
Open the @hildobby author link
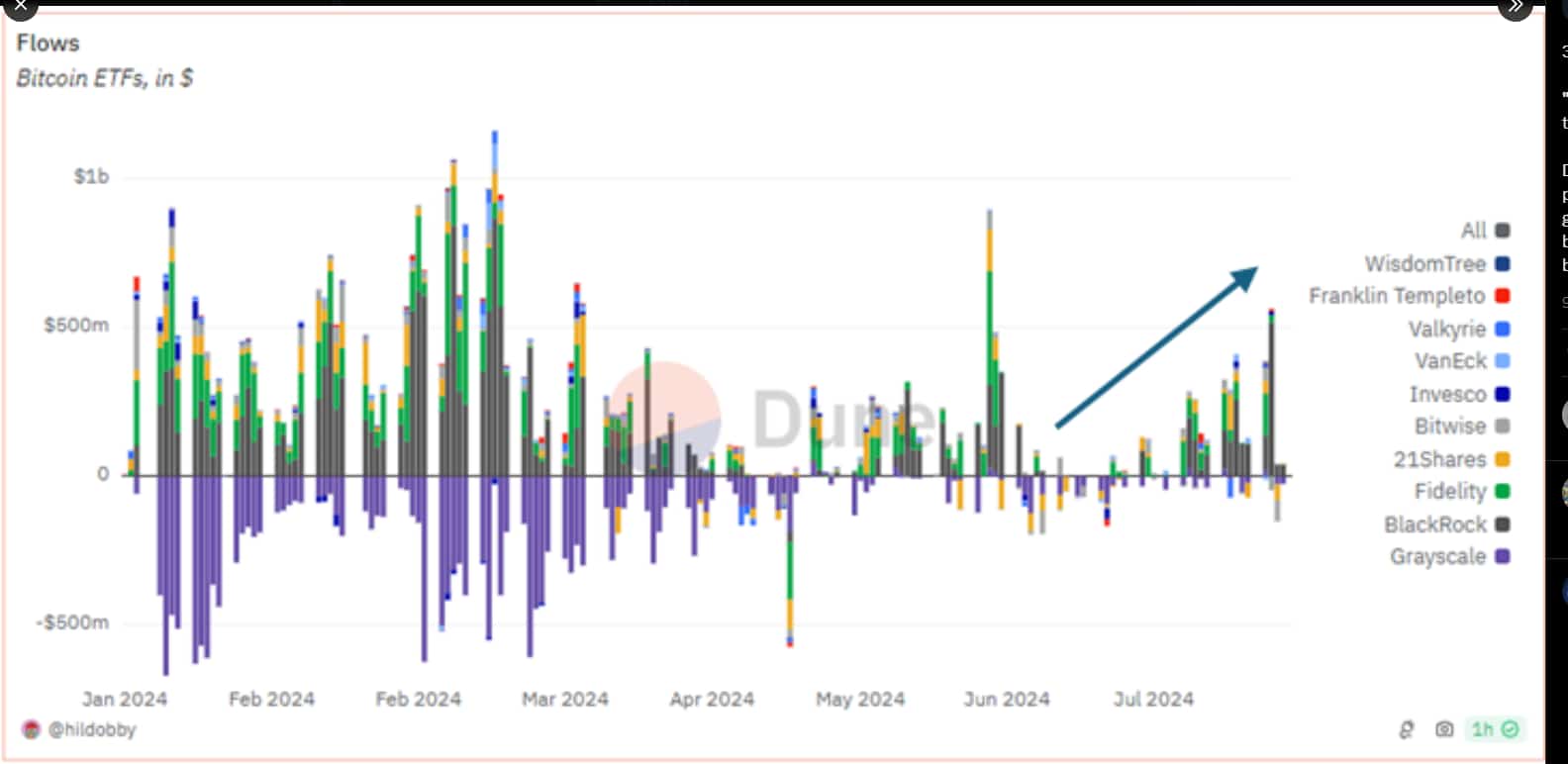(92, 729)
